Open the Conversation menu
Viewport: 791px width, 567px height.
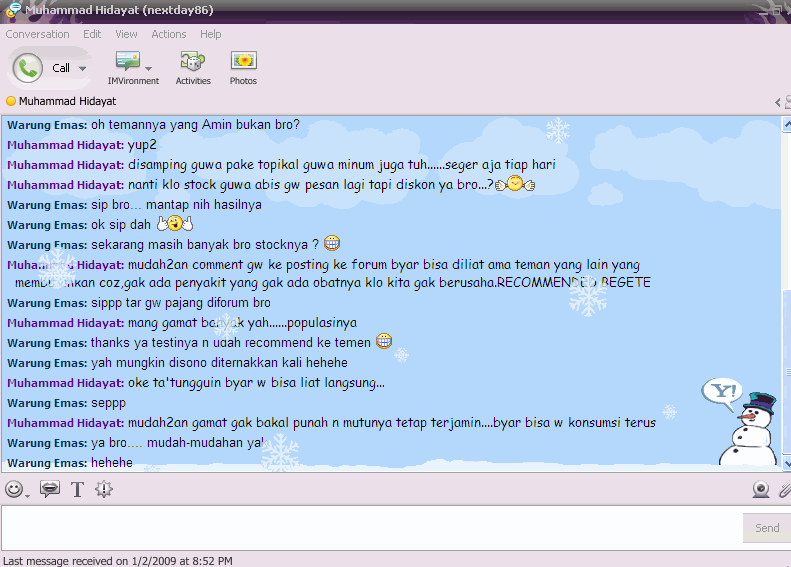pyautogui.click(x=37, y=34)
